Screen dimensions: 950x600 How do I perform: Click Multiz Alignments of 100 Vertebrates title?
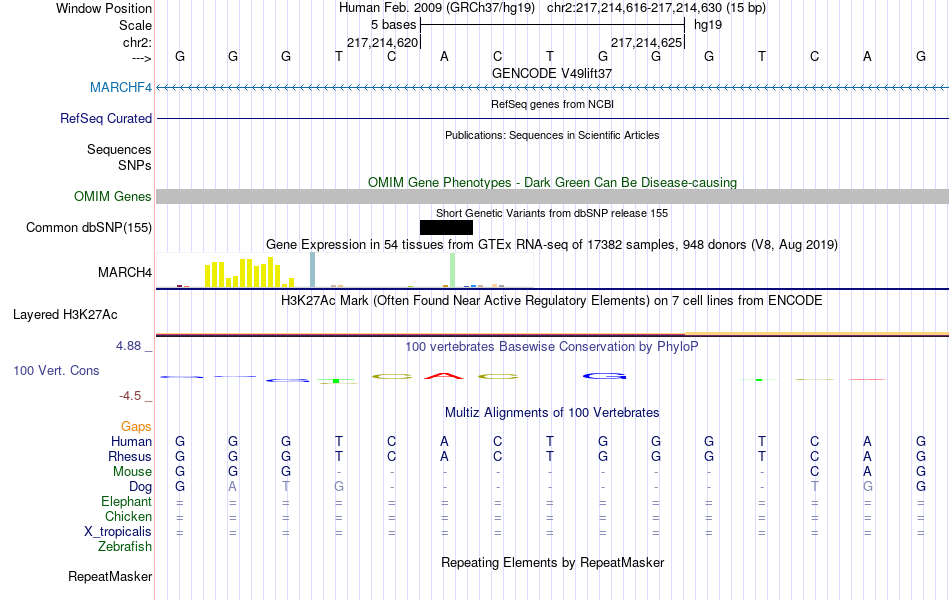552,413
